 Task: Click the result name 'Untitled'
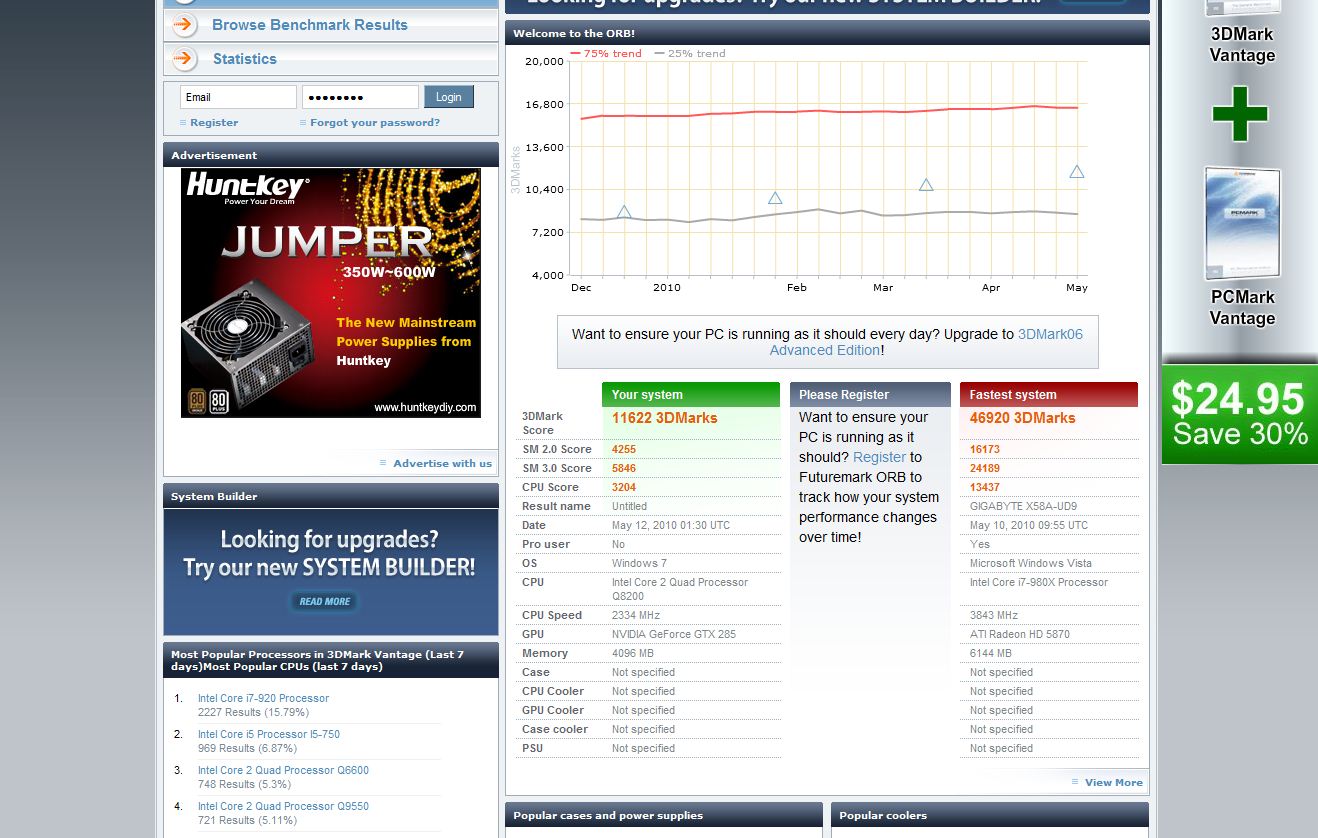tap(629, 507)
